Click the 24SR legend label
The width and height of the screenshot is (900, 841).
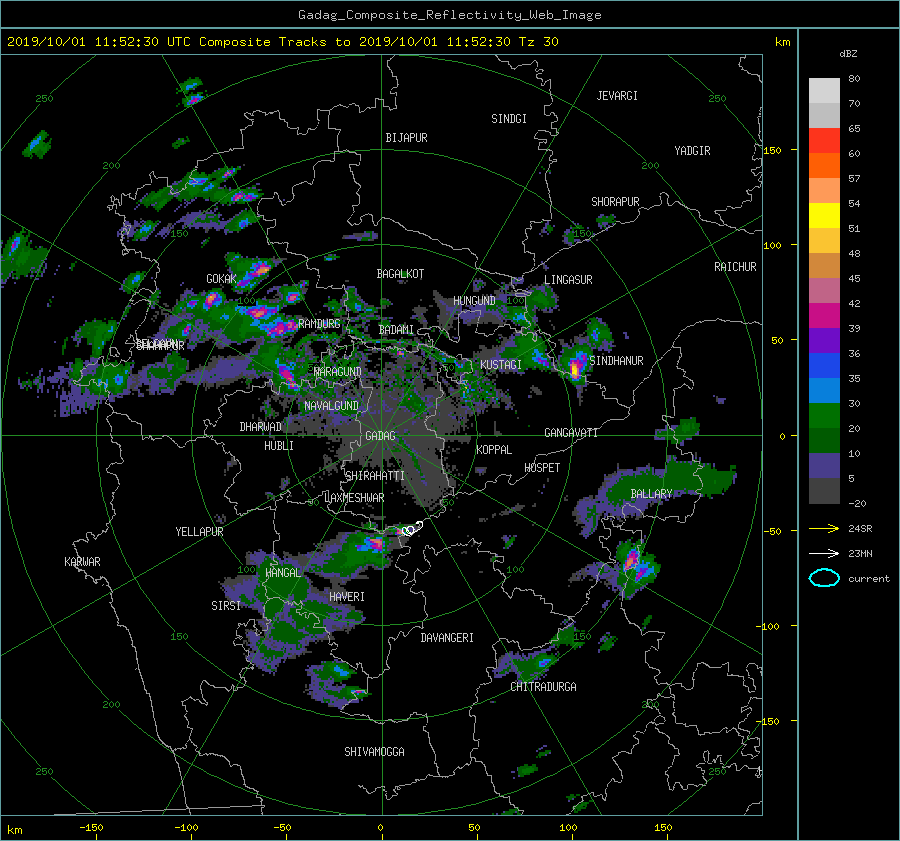pos(860,528)
